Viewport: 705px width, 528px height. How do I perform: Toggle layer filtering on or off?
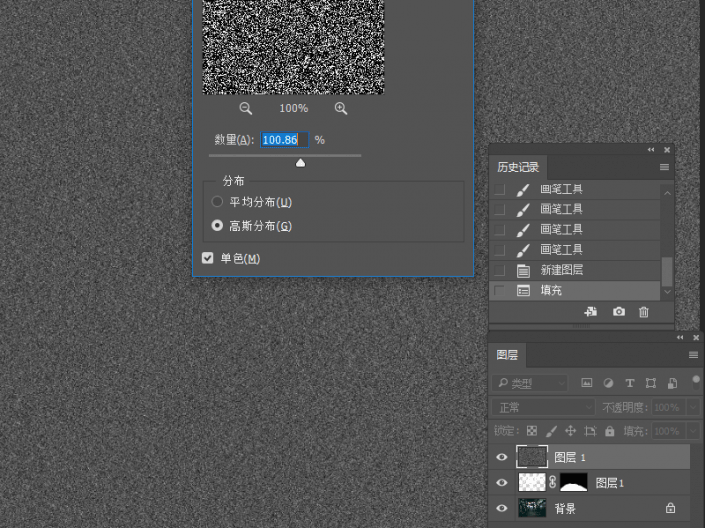click(696, 382)
